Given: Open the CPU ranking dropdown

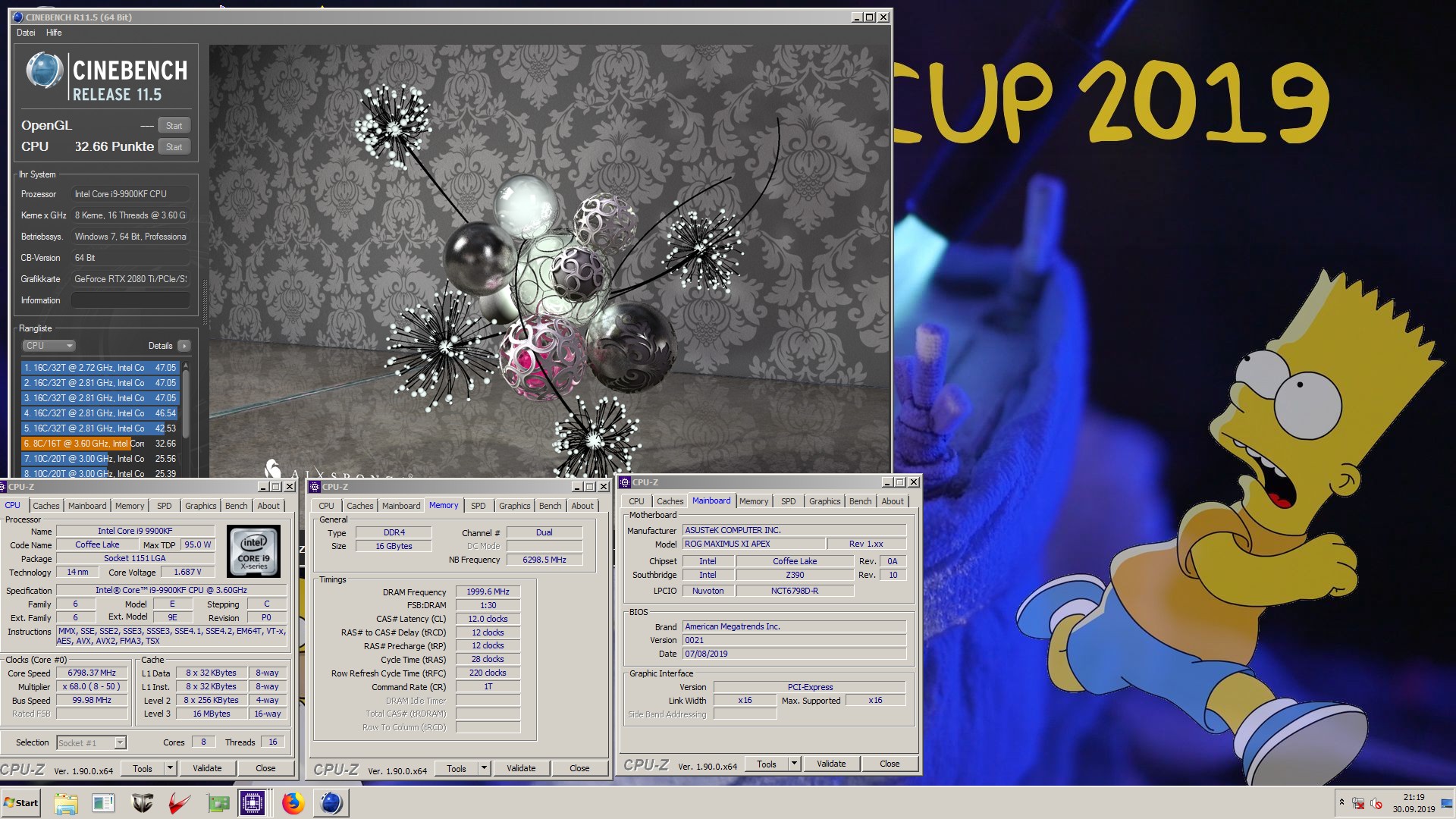Looking at the screenshot, I should tap(49, 346).
